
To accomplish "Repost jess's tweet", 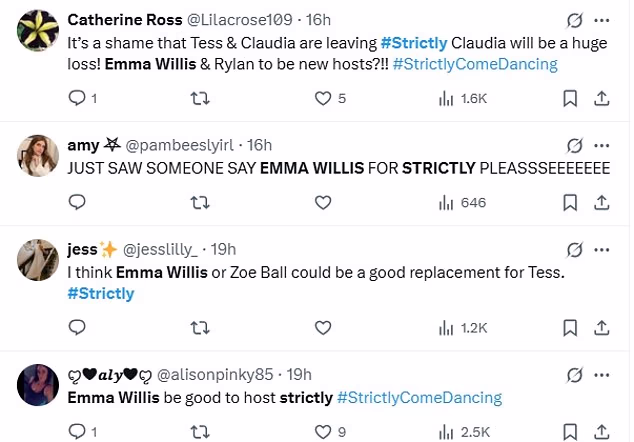I will point(200,327).
